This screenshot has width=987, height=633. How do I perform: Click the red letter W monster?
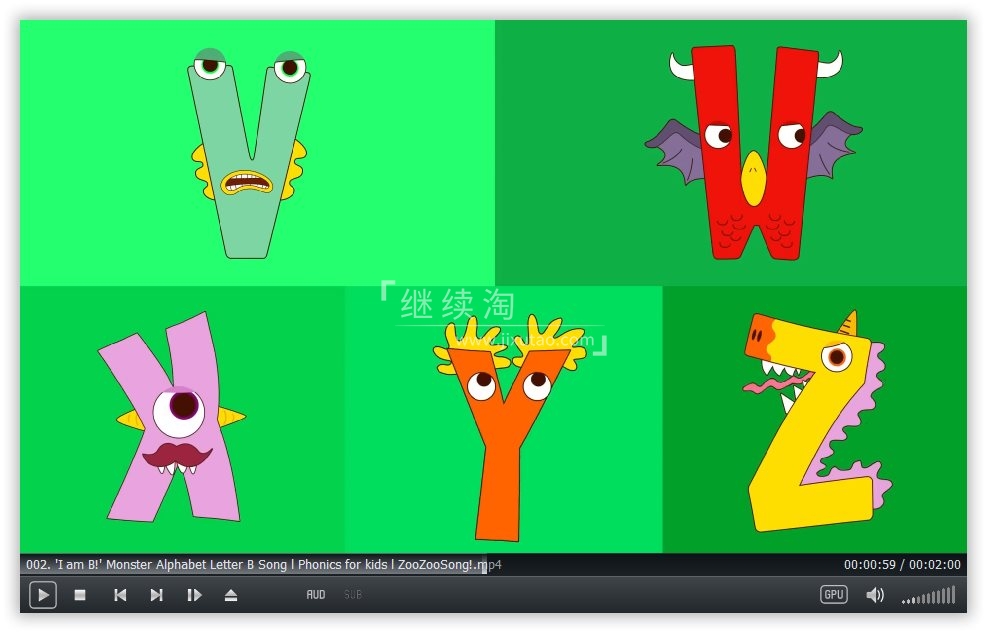coord(754,150)
